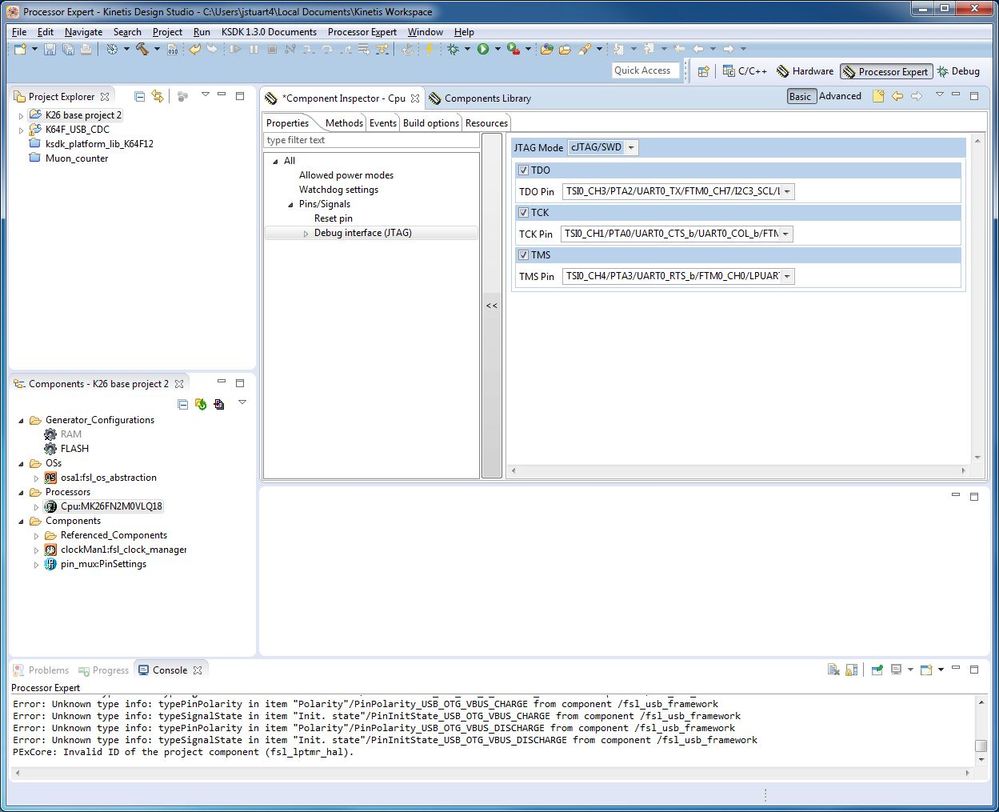
Task: Click the External Tools run icon
Action: [x=513, y=49]
